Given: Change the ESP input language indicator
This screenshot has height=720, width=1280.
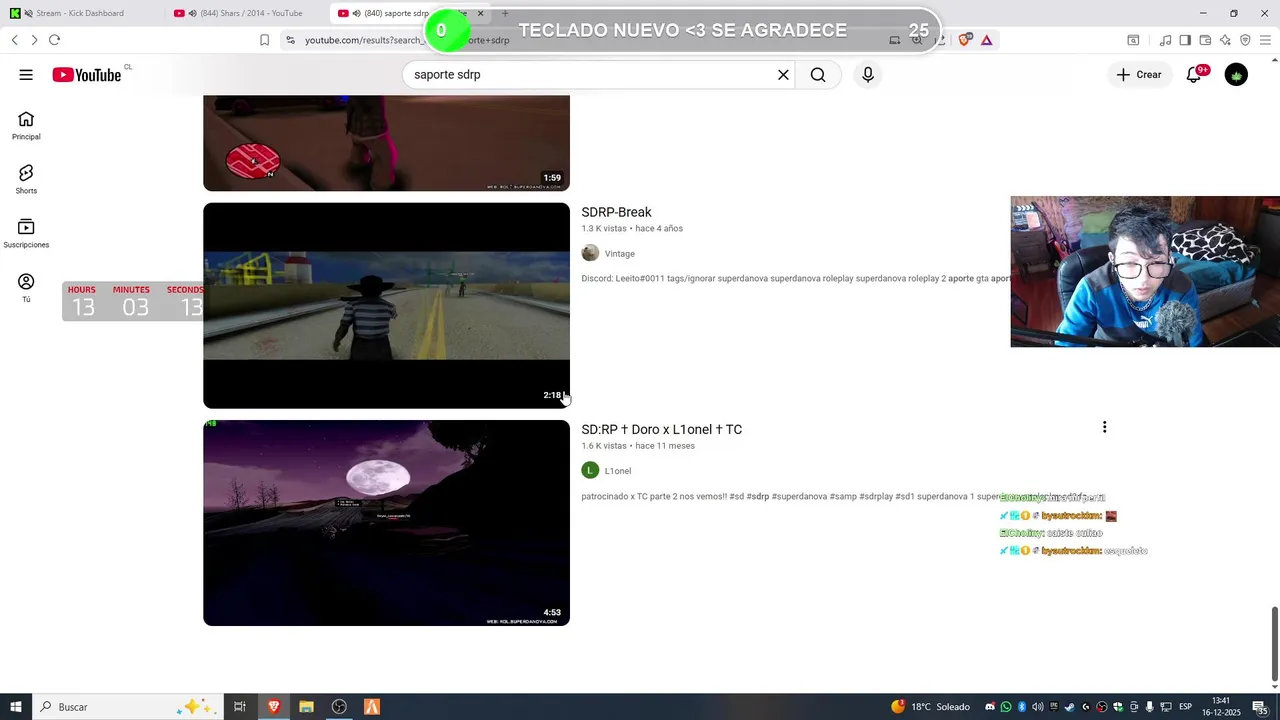Looking at the screenshot, I should pyautogui.click(x=1185, y=707).
